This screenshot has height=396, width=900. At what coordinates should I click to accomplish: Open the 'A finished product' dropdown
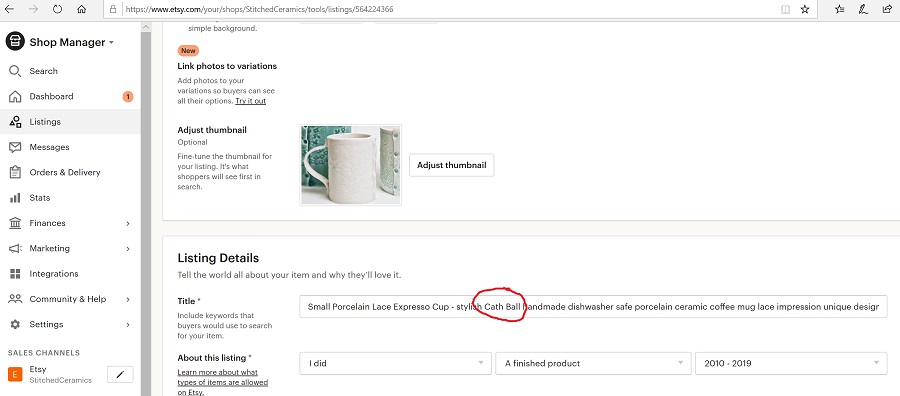[x=593, y=363]
